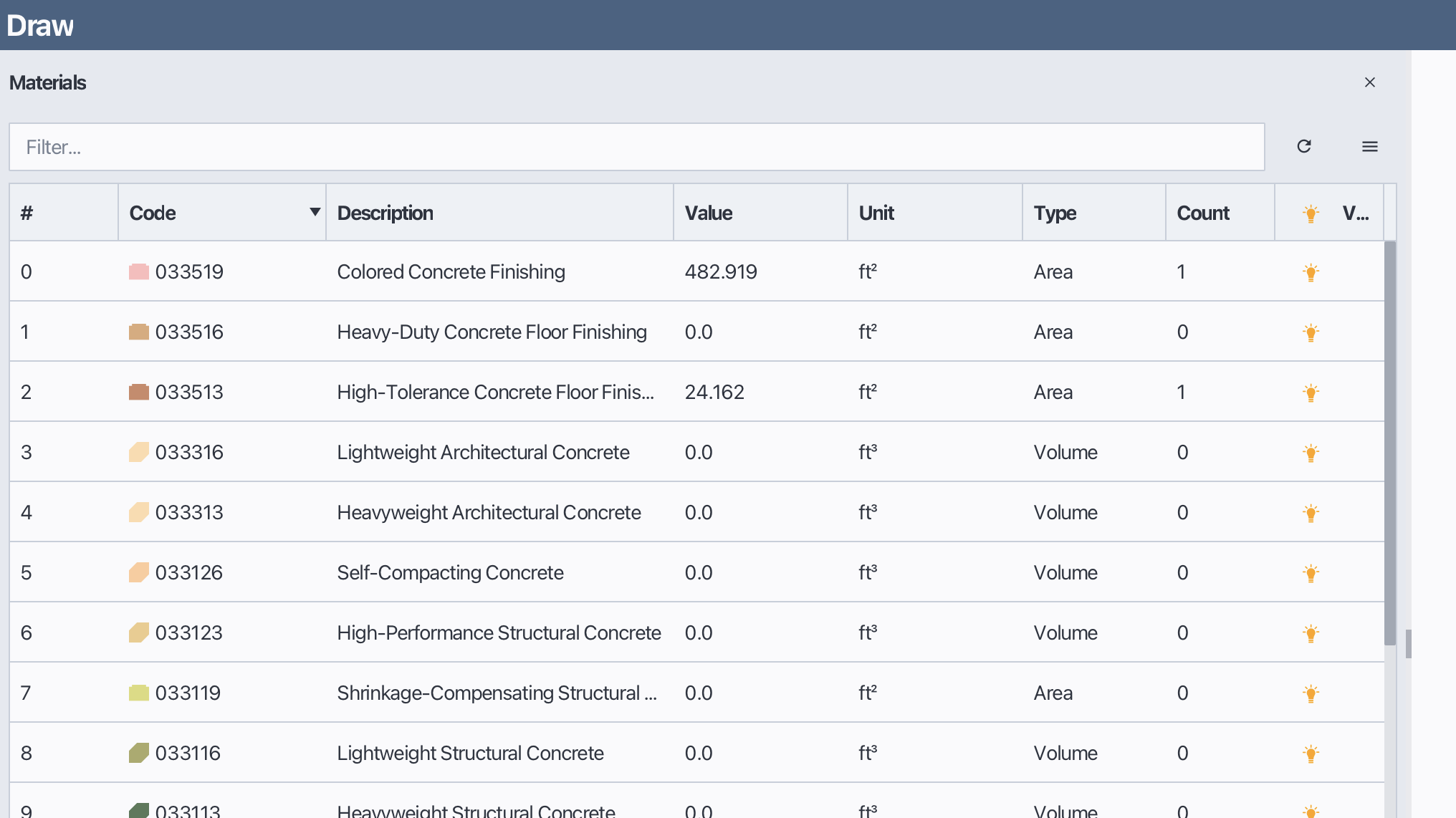Screen dimensions: 1456x818
Task: Click the brown color swatch for code 033513
Action: 138,393
